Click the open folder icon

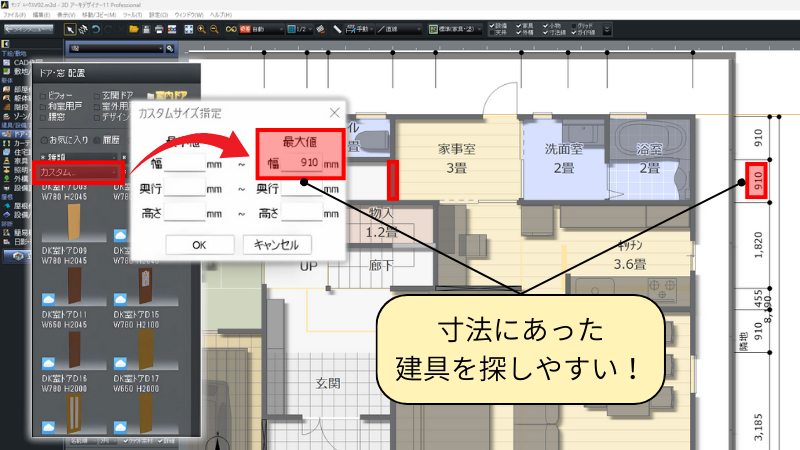[x=134, y=30]
